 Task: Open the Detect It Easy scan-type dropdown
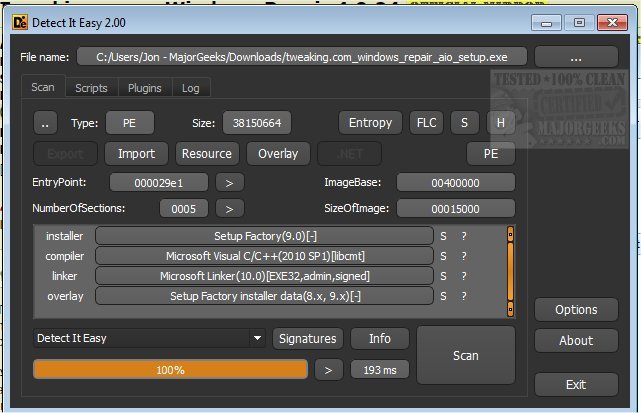point(150,338)
